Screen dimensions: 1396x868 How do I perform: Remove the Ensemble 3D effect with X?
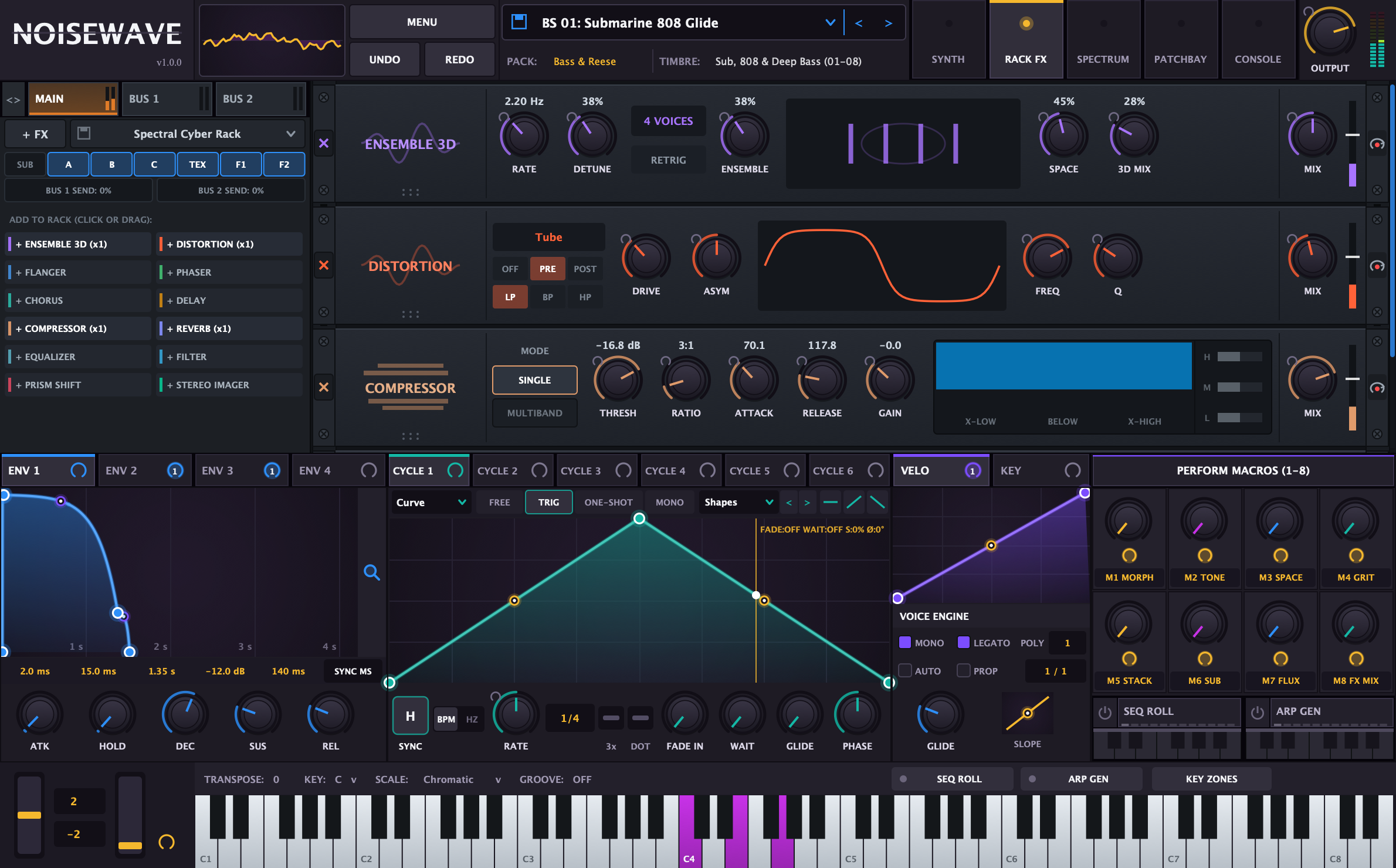[324, 143]
